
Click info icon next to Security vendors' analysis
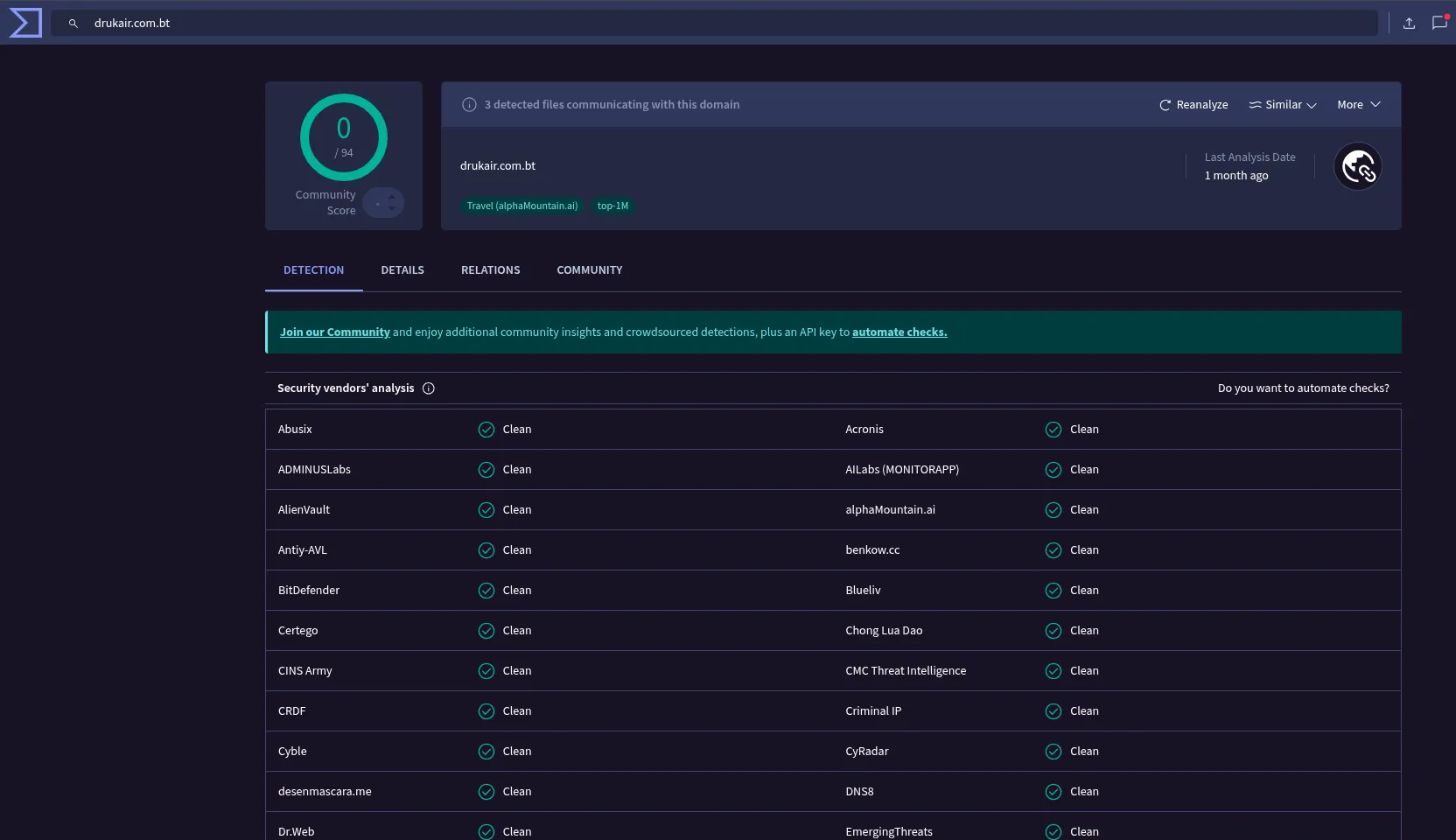tap(429, 388)
